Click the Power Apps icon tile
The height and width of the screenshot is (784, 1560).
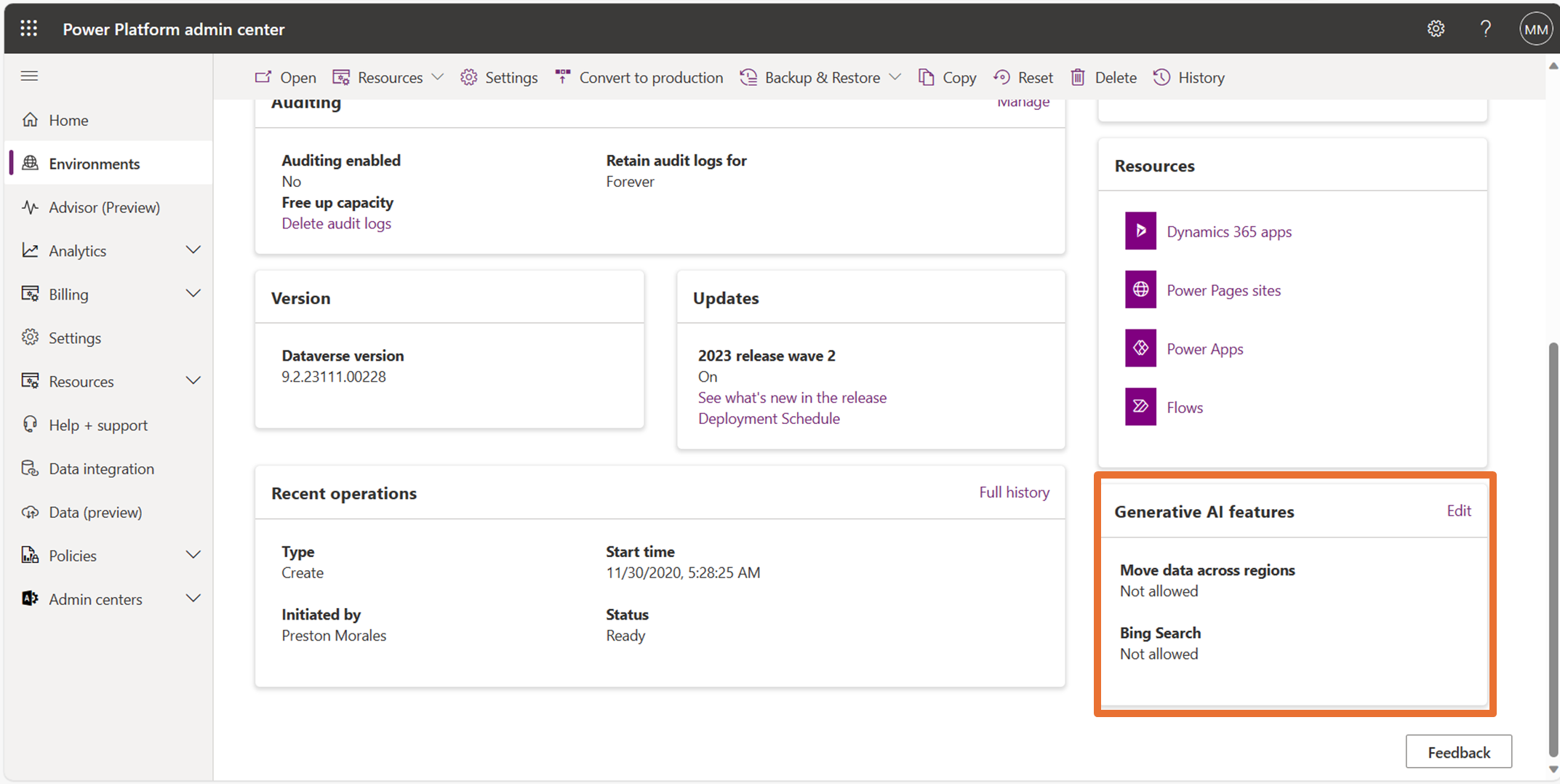[1140, 348]
